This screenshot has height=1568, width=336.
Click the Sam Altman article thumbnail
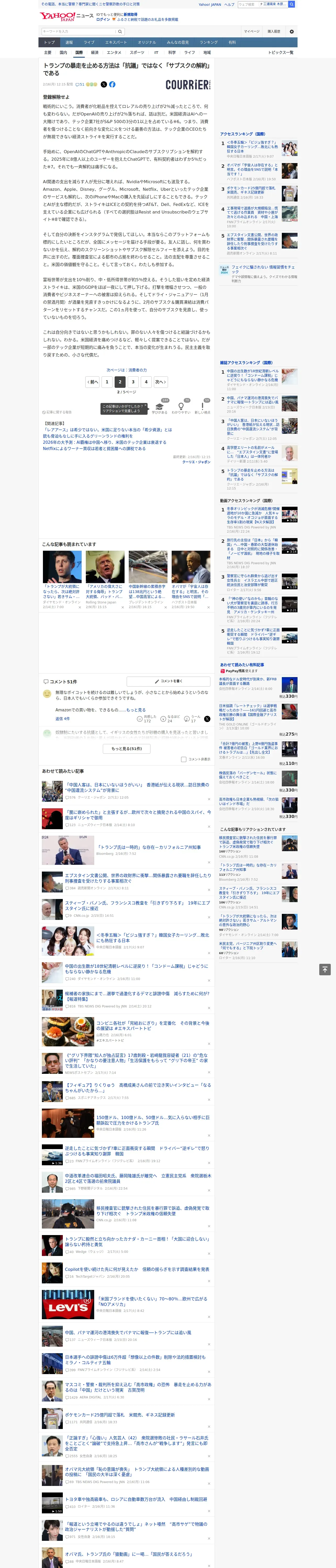(x=62, y=567)
